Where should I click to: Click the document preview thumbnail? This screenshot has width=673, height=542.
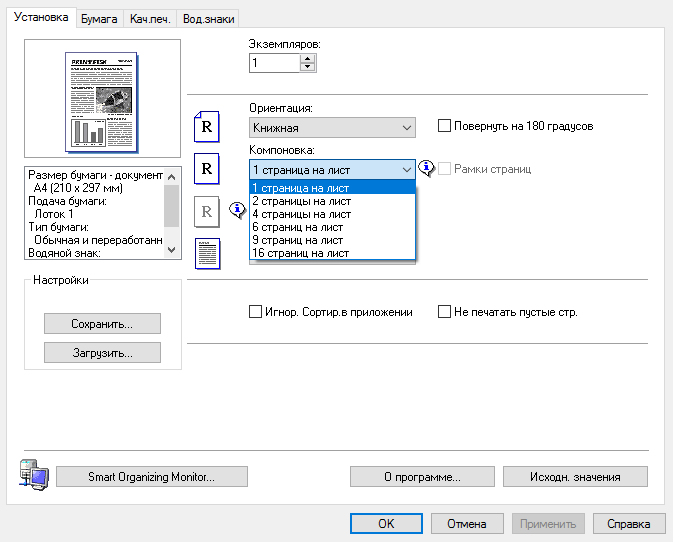(102, 102)
